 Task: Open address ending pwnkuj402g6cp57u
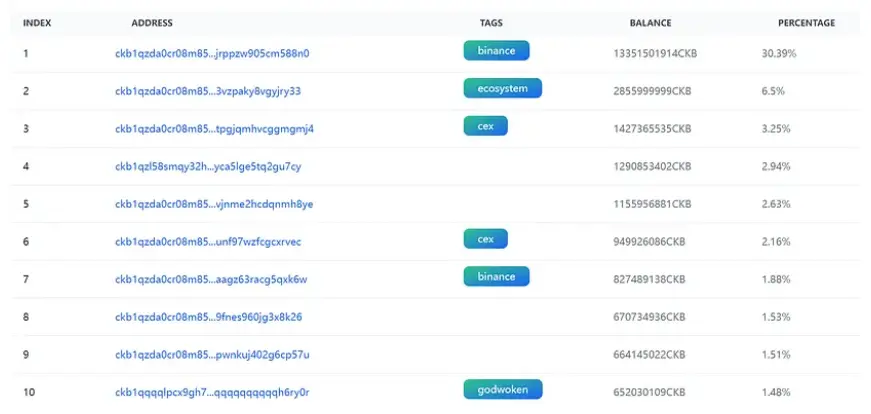coord(212,355)
